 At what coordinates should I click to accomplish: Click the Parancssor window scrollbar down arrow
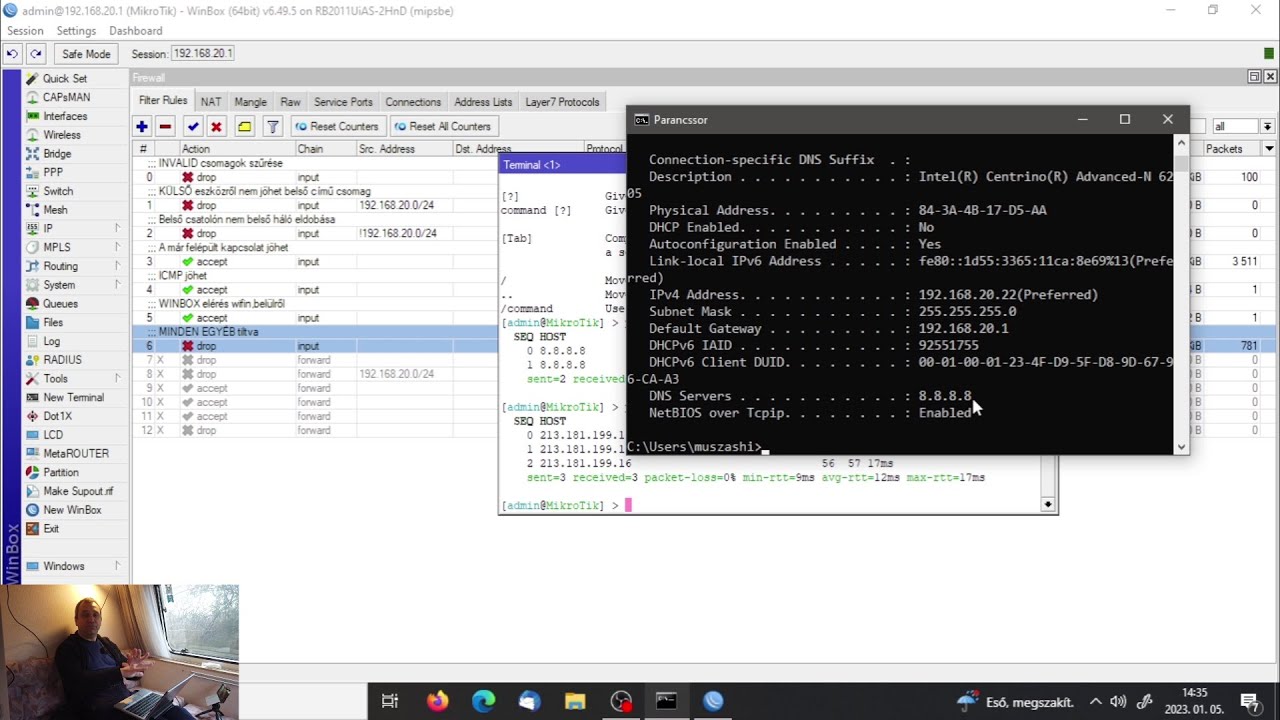1182,447
